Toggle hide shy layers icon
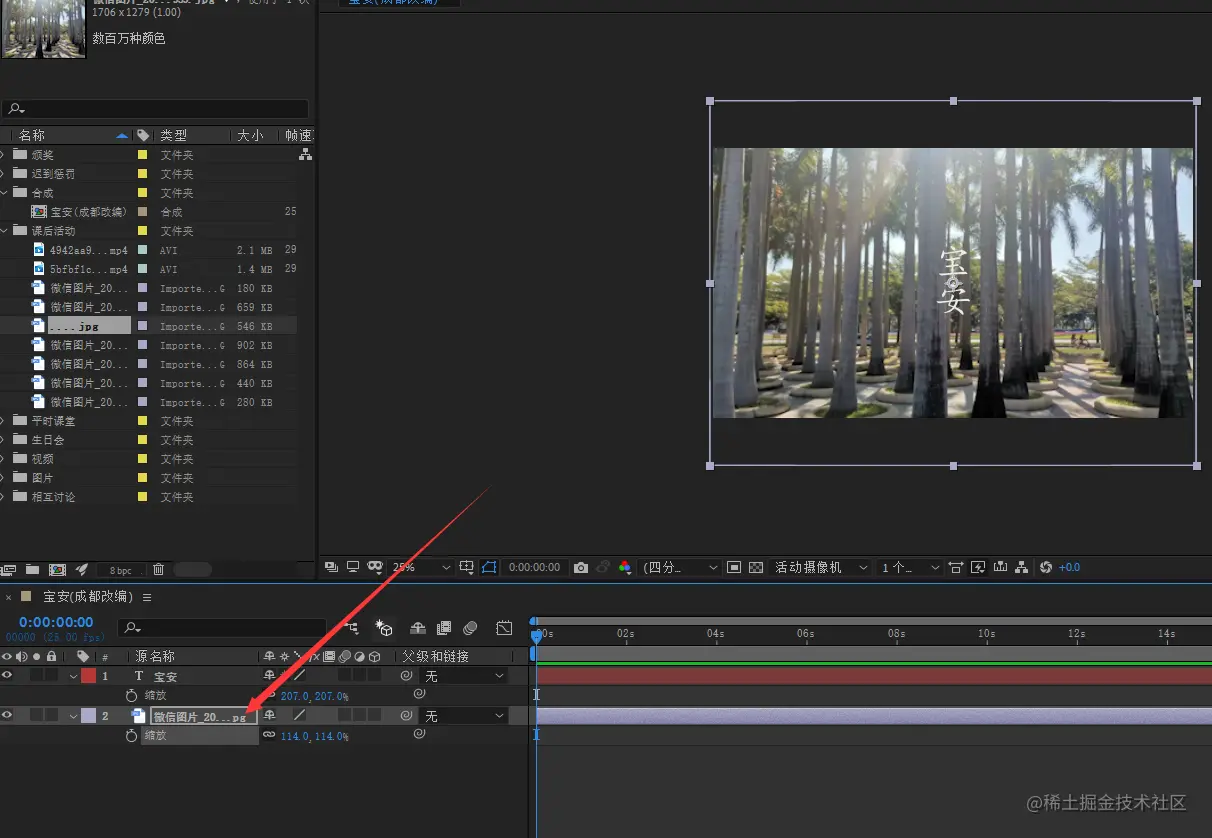Image resolution: width=1212 pixels, height=838 pixels. pyautogui.click(x=418, y=628)
